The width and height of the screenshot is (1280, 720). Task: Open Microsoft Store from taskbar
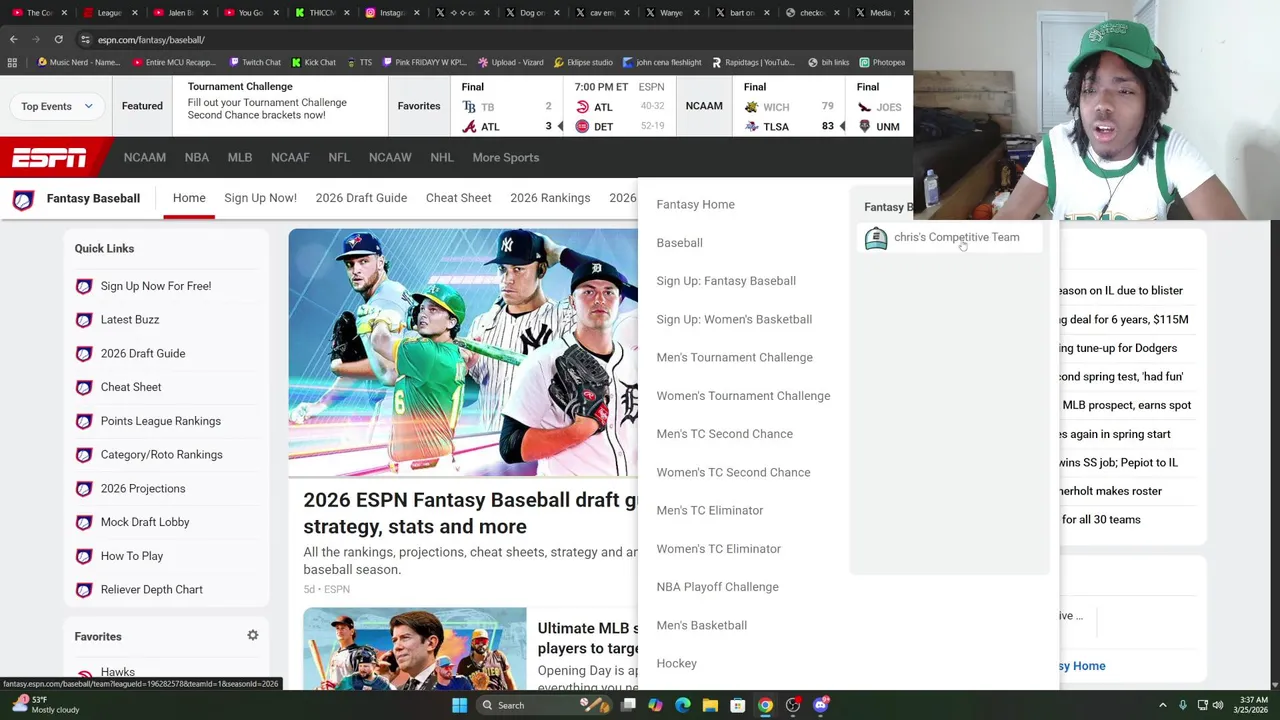737,705
